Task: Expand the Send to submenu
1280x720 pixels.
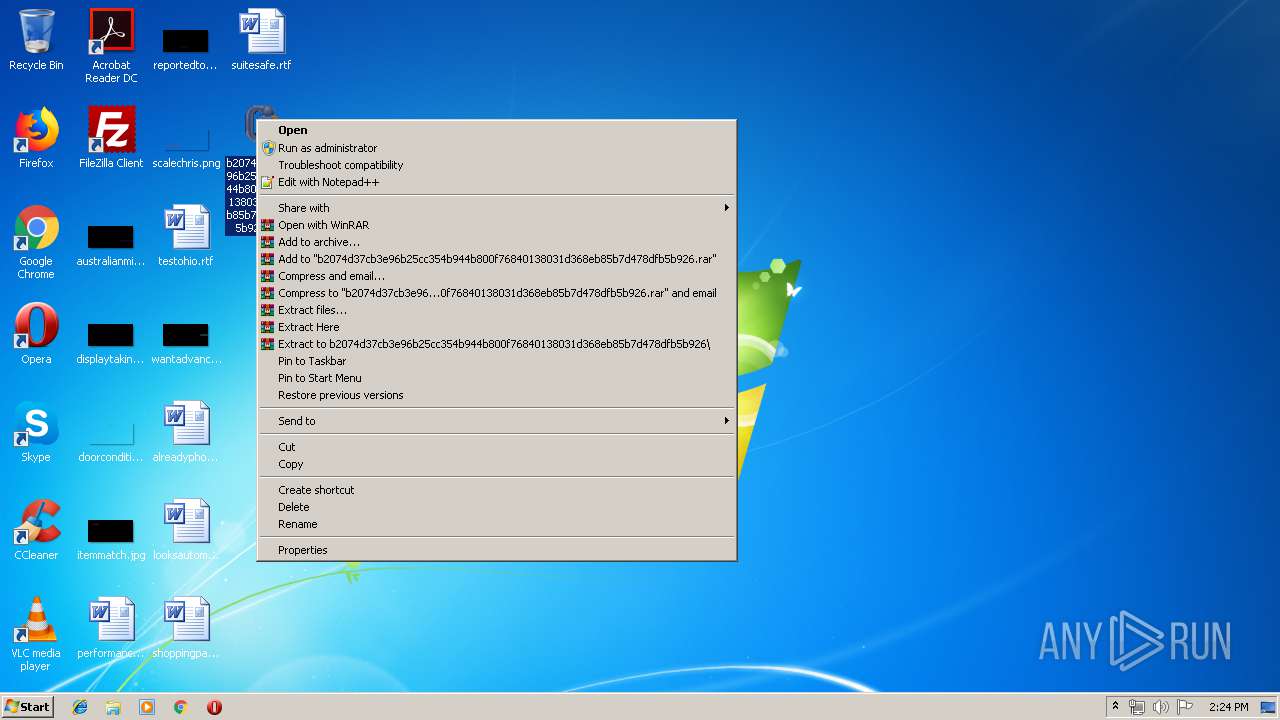Action: click(x=496, y=421)
